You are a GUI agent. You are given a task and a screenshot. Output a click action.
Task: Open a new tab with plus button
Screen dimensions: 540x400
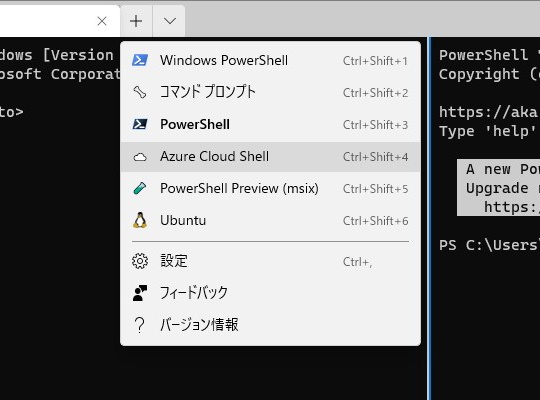(136, 21)
